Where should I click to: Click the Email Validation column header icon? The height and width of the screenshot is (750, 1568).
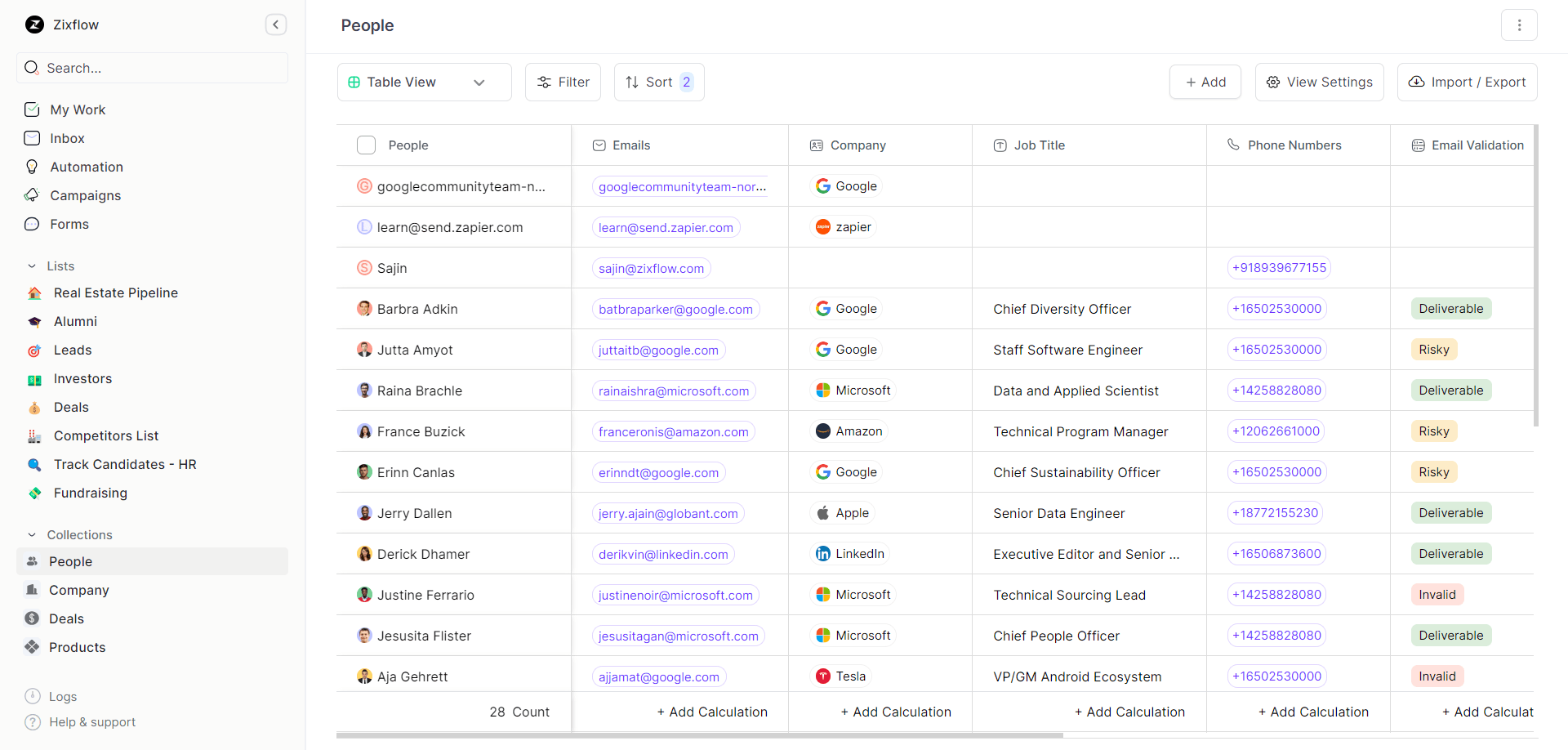(1416, 145)
